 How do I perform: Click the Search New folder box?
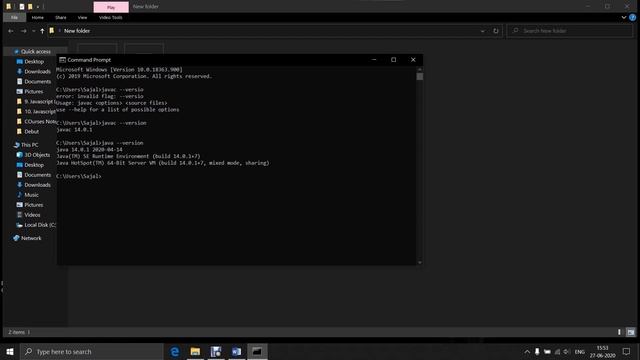(x=569, y=31)
